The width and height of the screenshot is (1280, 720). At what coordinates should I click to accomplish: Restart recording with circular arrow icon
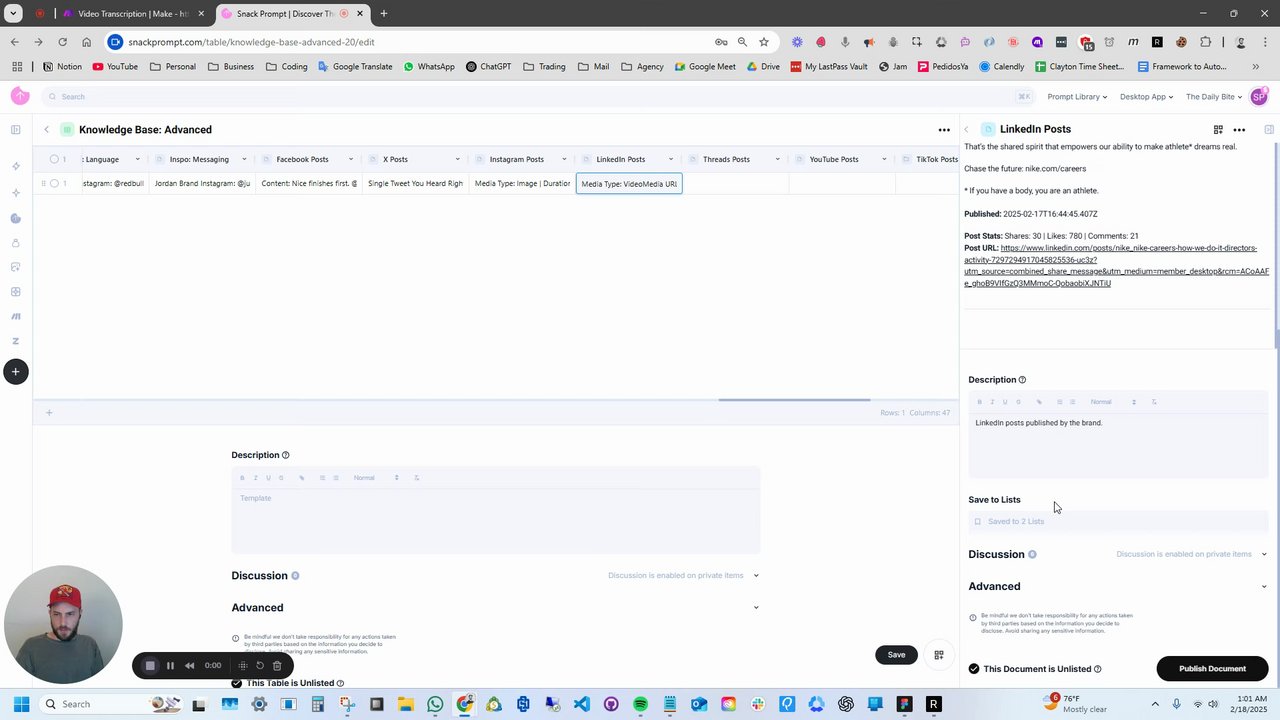260,665
